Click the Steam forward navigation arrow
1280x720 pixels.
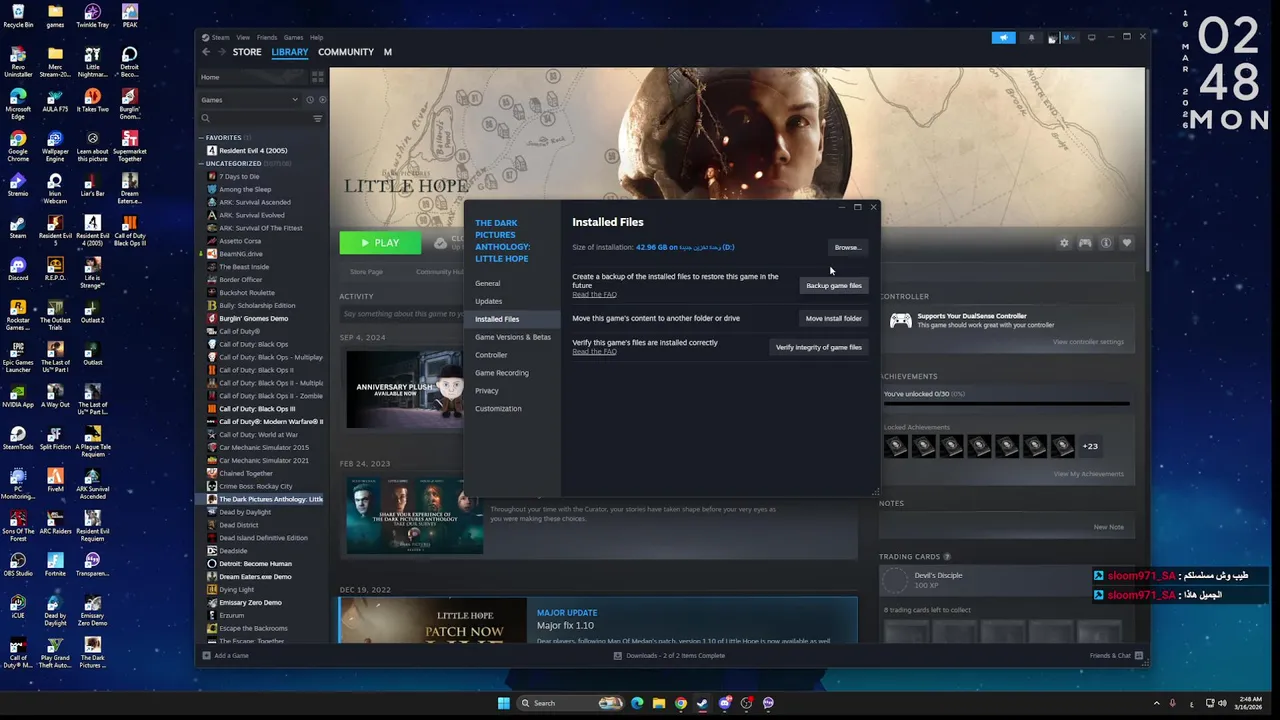(x=221, y=52)
